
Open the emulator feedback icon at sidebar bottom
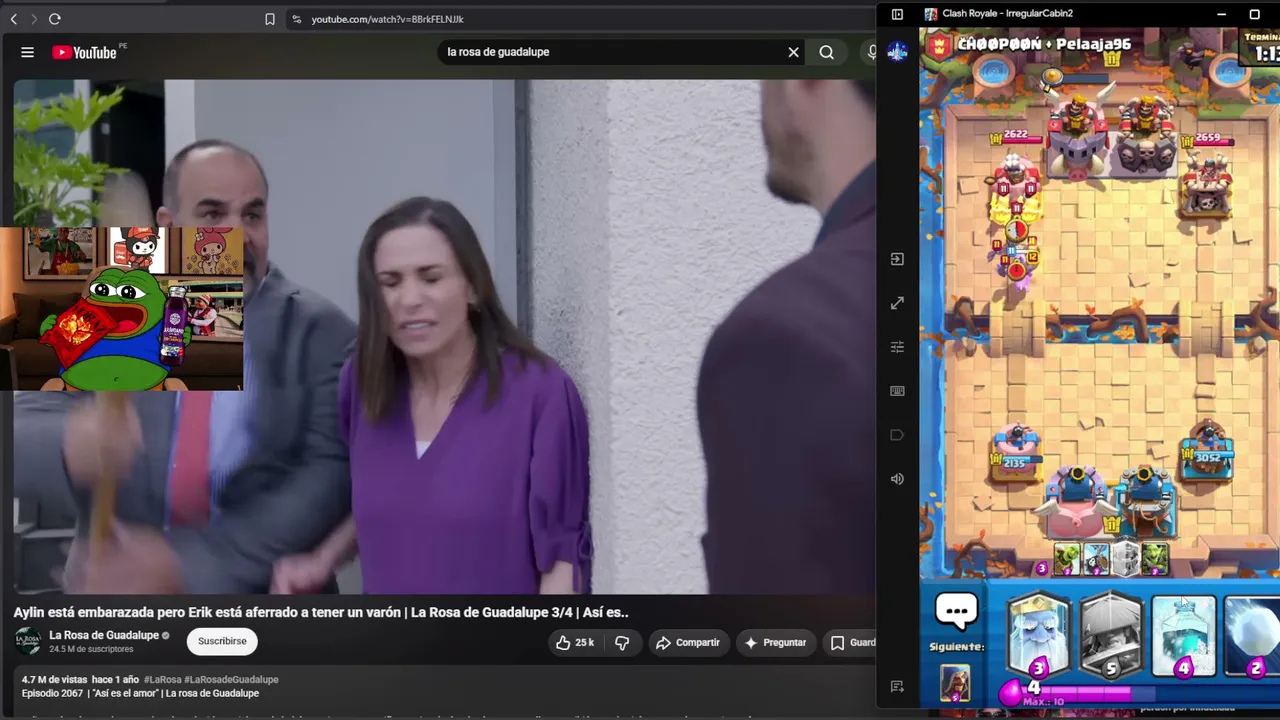tap(897, 686)
